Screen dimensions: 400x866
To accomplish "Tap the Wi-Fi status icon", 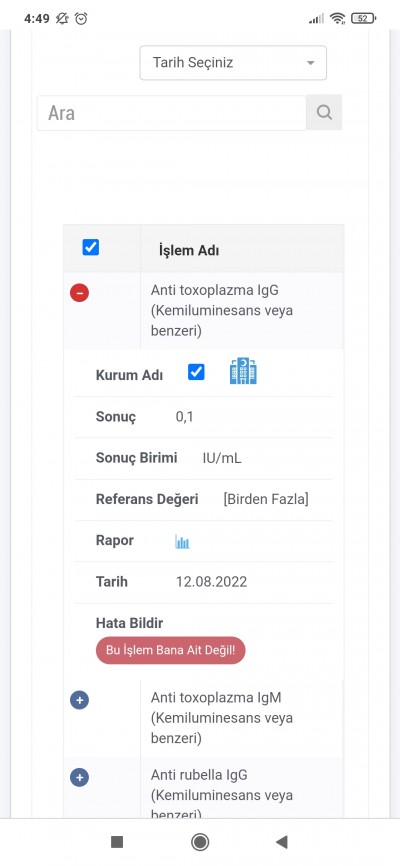I will pyautogui.click(x=337, y=18).
